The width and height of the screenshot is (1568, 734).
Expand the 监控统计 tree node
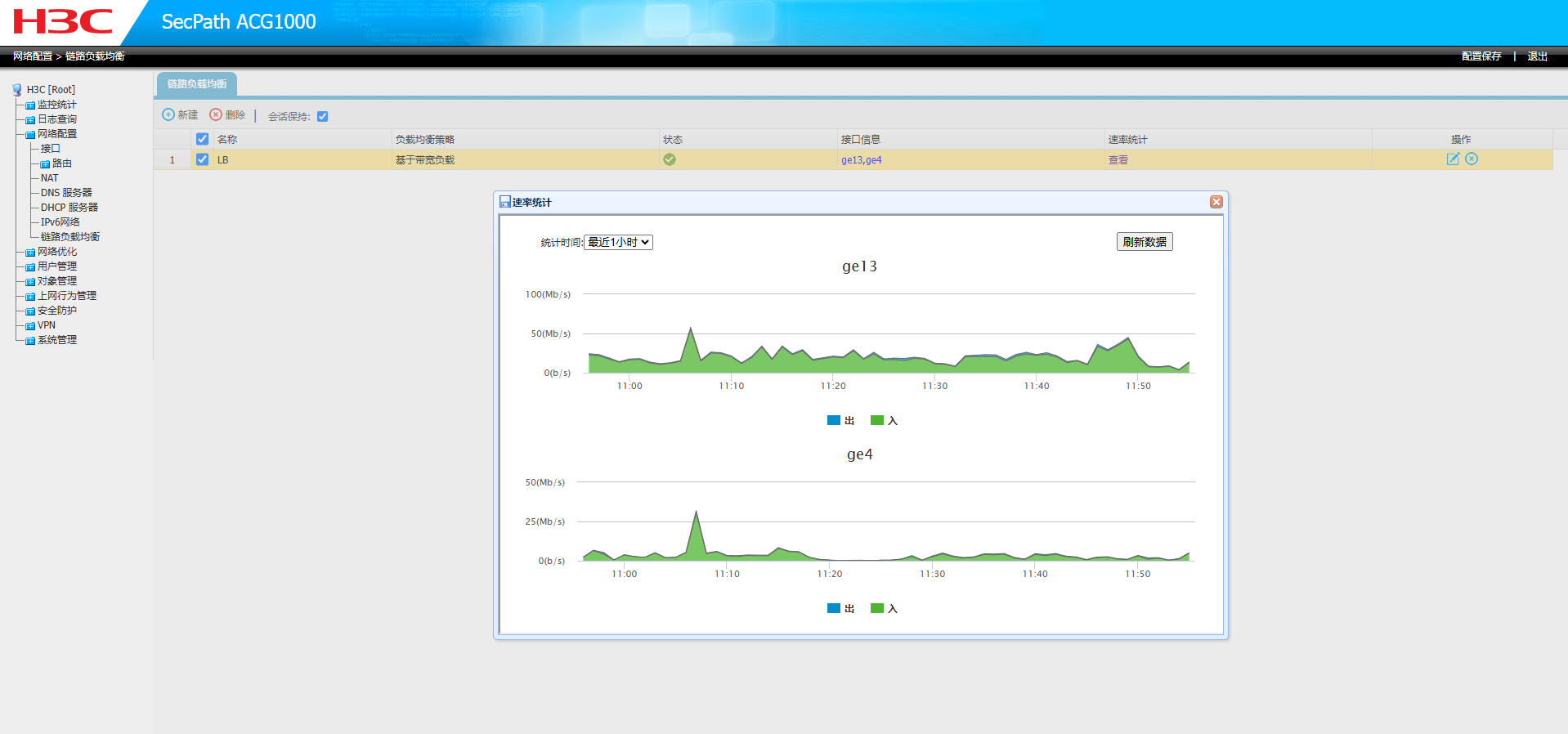[x=30, y=105]
